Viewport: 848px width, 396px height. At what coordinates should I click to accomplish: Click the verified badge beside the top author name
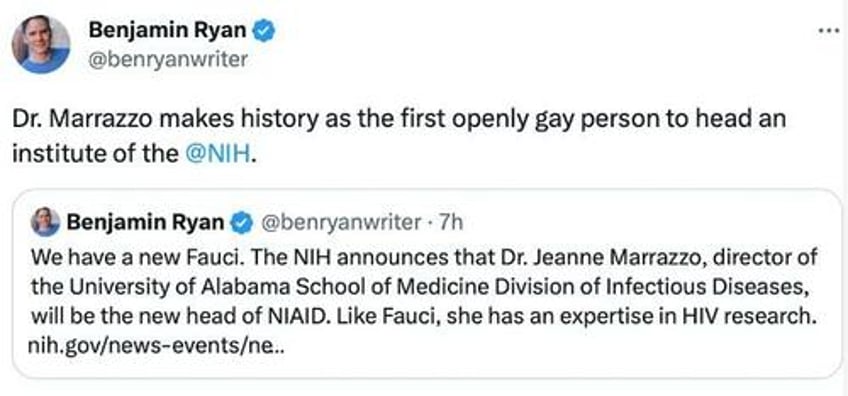point(265,32)
